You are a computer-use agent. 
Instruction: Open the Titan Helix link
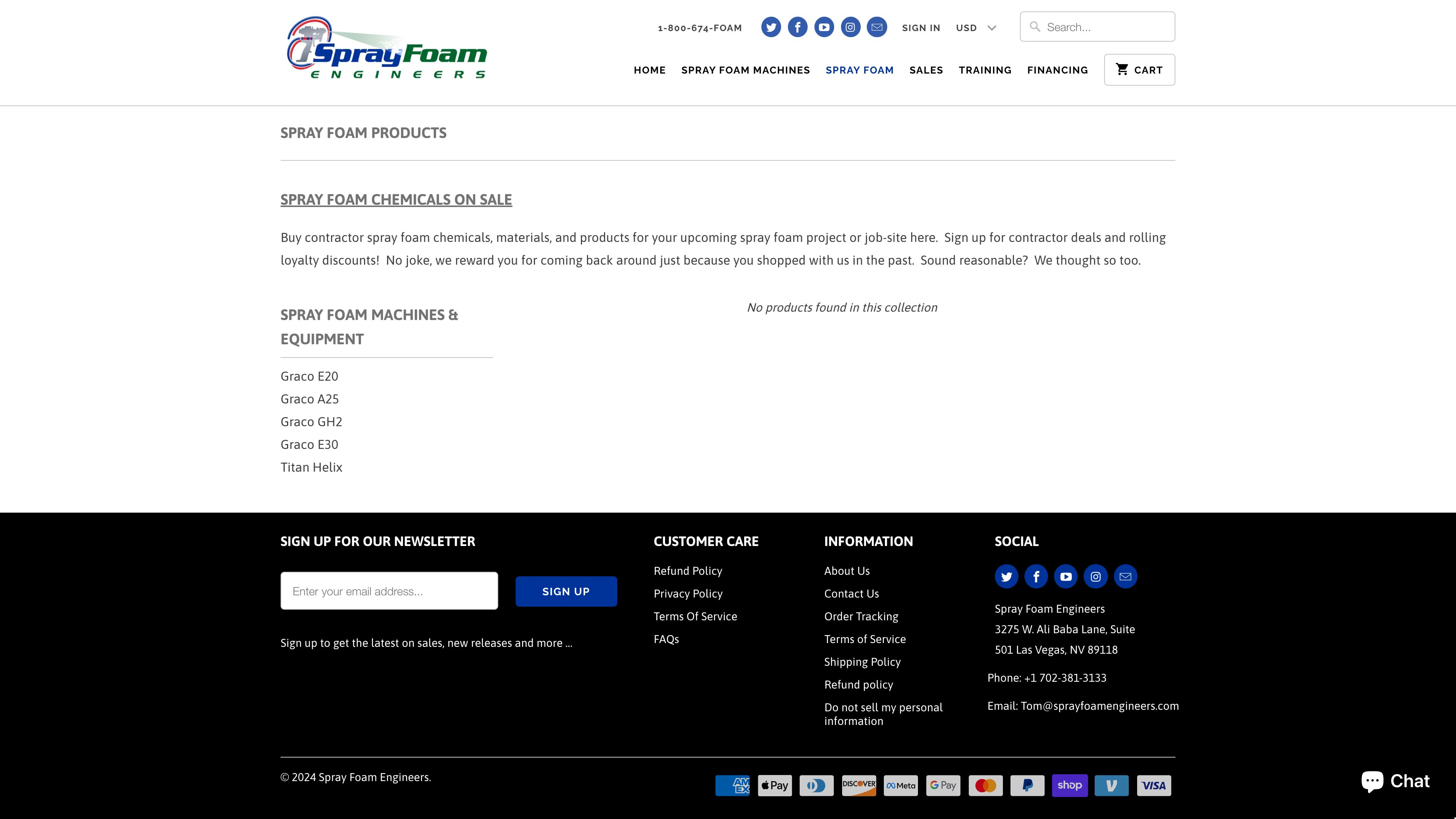coord(311,468)
